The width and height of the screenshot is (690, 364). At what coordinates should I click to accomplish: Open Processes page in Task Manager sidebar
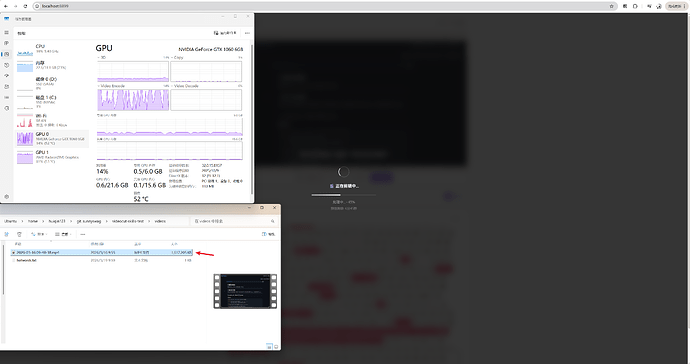click(x=7, y=43)
